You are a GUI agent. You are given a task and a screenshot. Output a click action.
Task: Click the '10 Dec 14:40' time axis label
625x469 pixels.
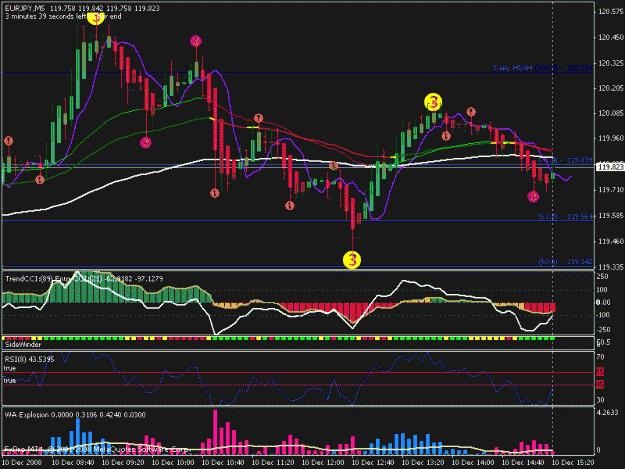523,463
